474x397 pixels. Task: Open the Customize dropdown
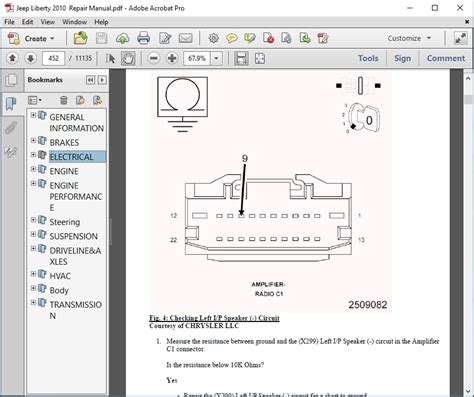tap(409, 38)
